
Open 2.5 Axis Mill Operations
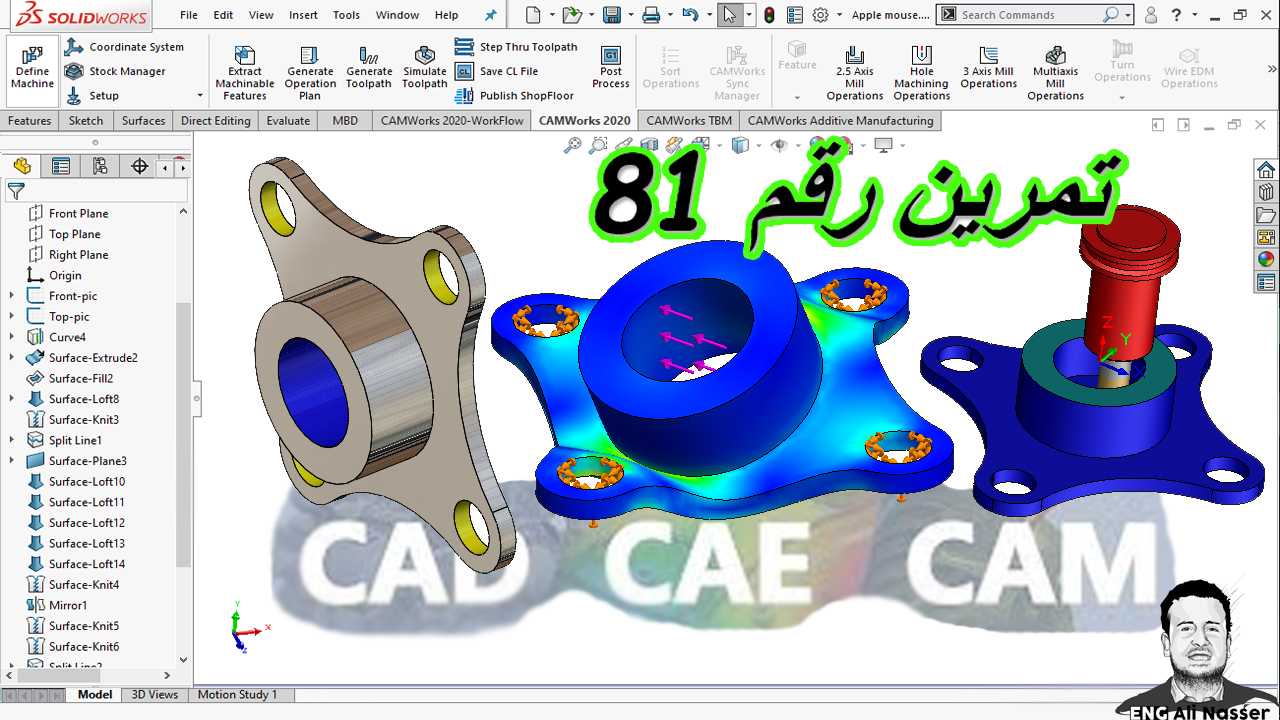[854, 73]
